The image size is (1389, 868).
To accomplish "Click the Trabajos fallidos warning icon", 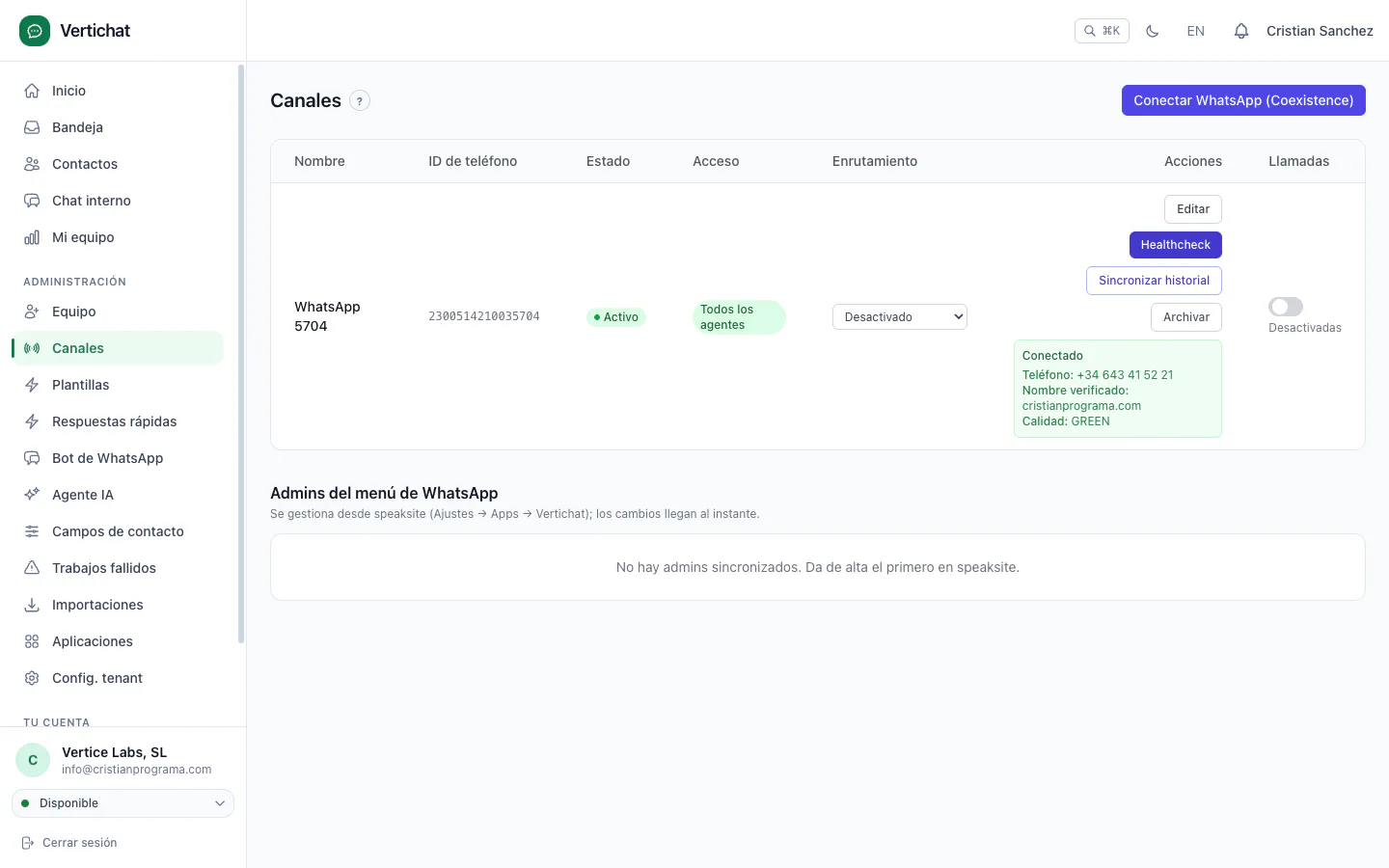I will [x=32, y=568].
